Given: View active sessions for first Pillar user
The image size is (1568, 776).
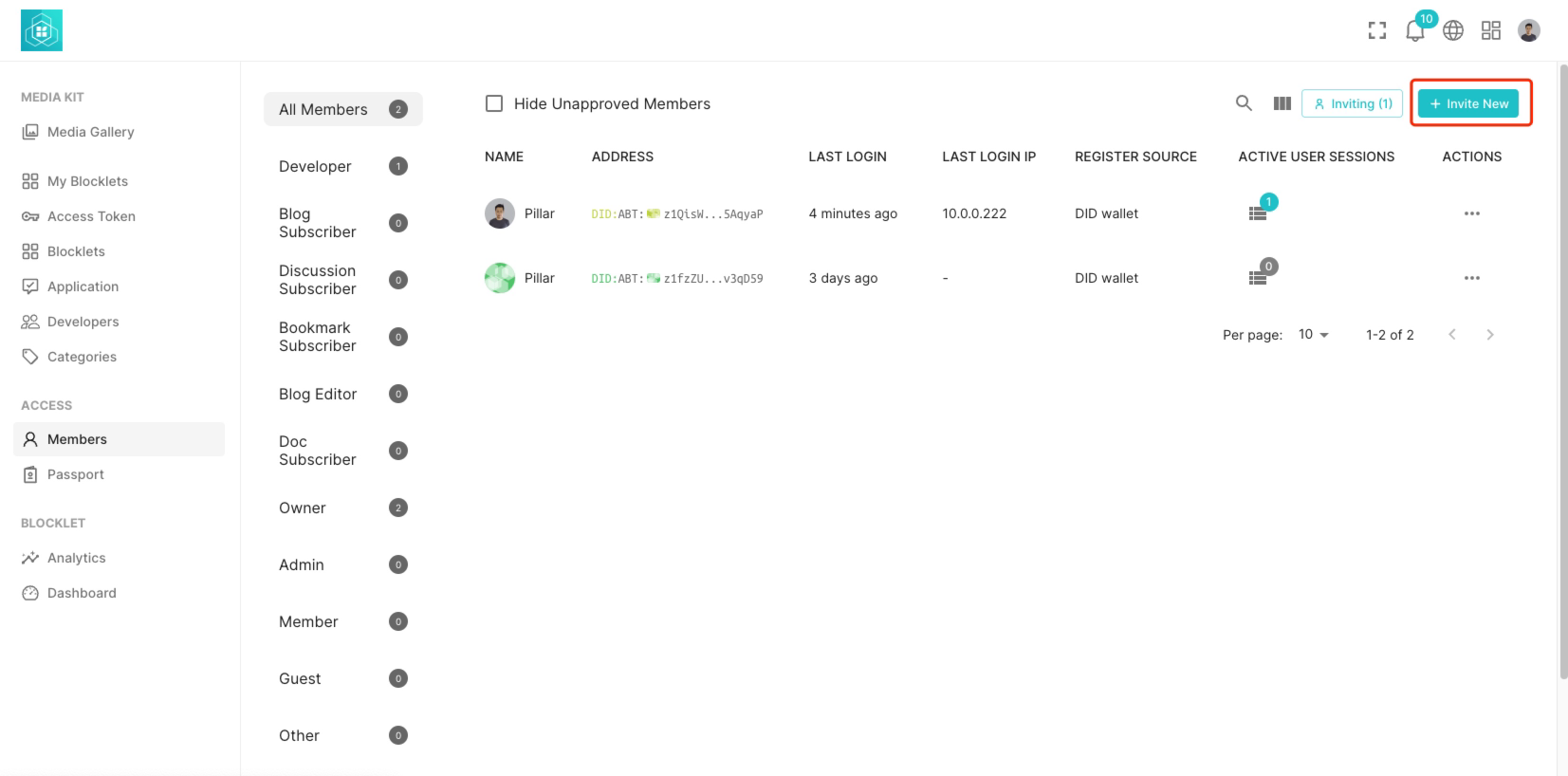Looking at the screenshot, I should click(x=1258, y=213).
